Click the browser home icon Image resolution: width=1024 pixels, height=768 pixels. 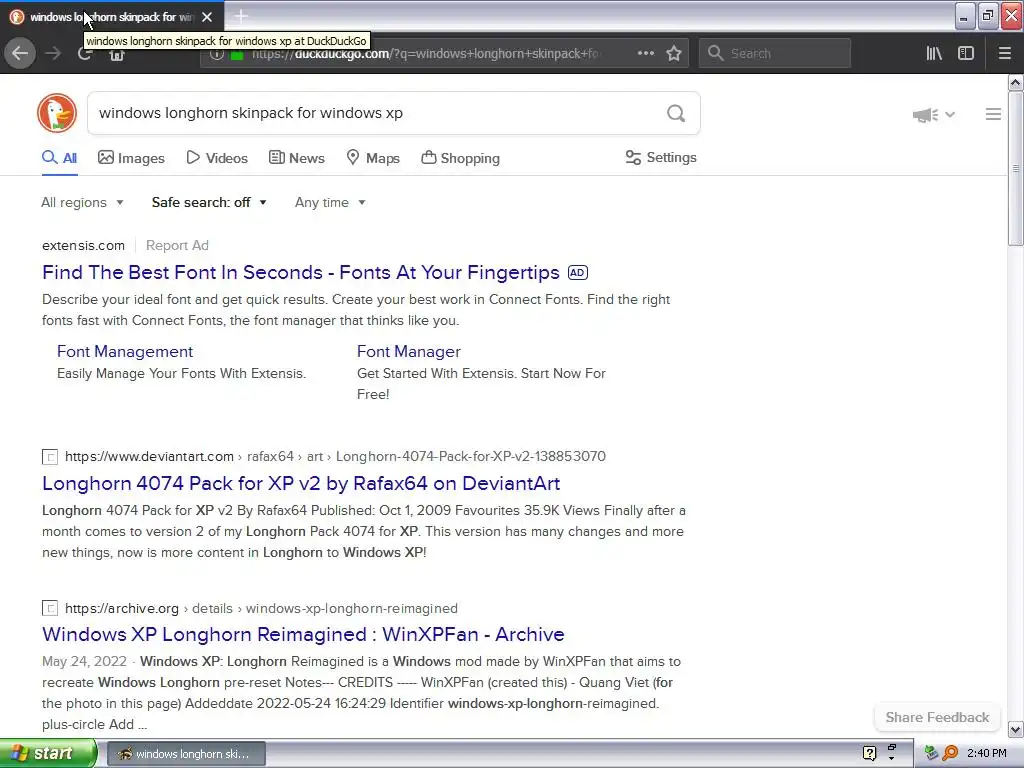(x=116, y=55)
